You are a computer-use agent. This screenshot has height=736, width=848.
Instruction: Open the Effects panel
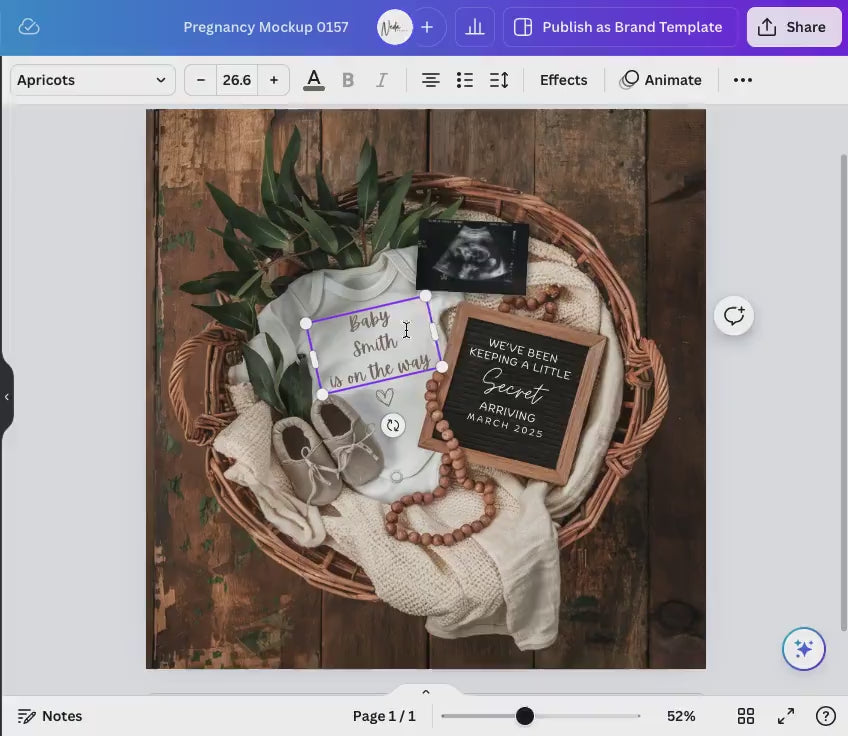563,80
